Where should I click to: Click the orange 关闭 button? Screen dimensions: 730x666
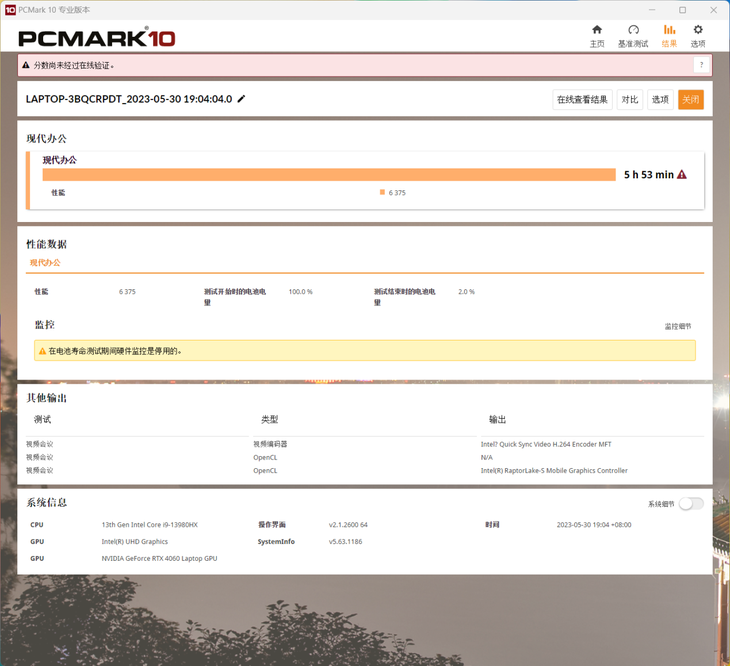coord(690,100)
